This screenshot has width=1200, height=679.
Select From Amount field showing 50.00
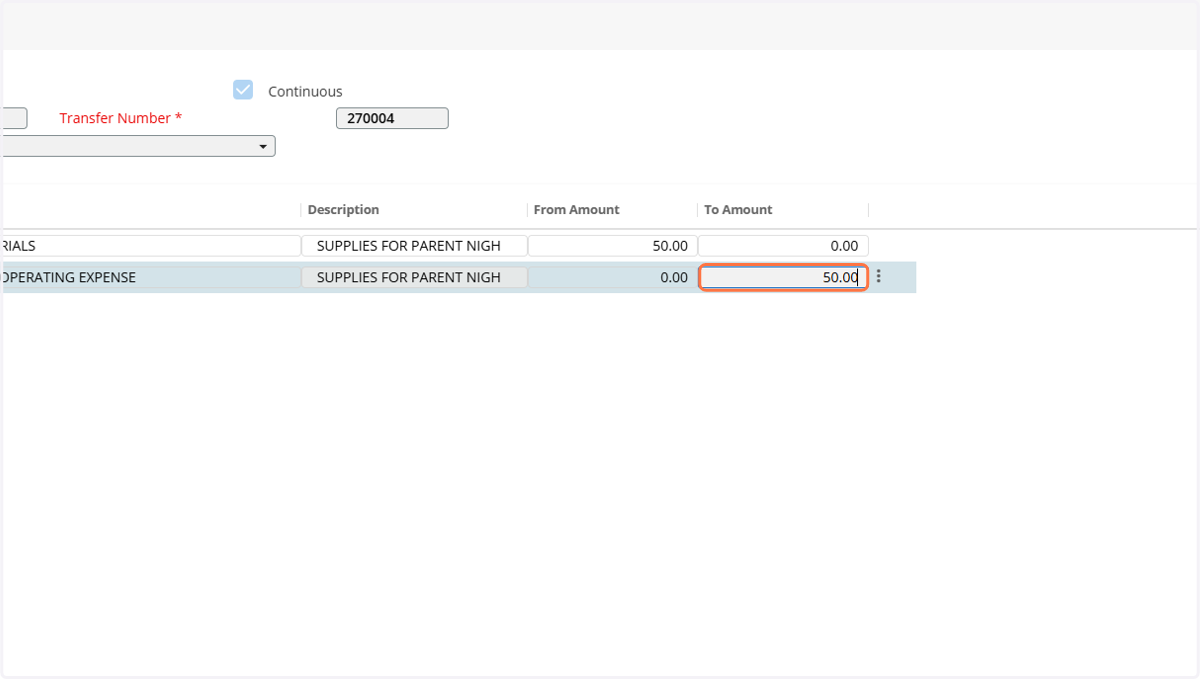click(x=612, y=246)
